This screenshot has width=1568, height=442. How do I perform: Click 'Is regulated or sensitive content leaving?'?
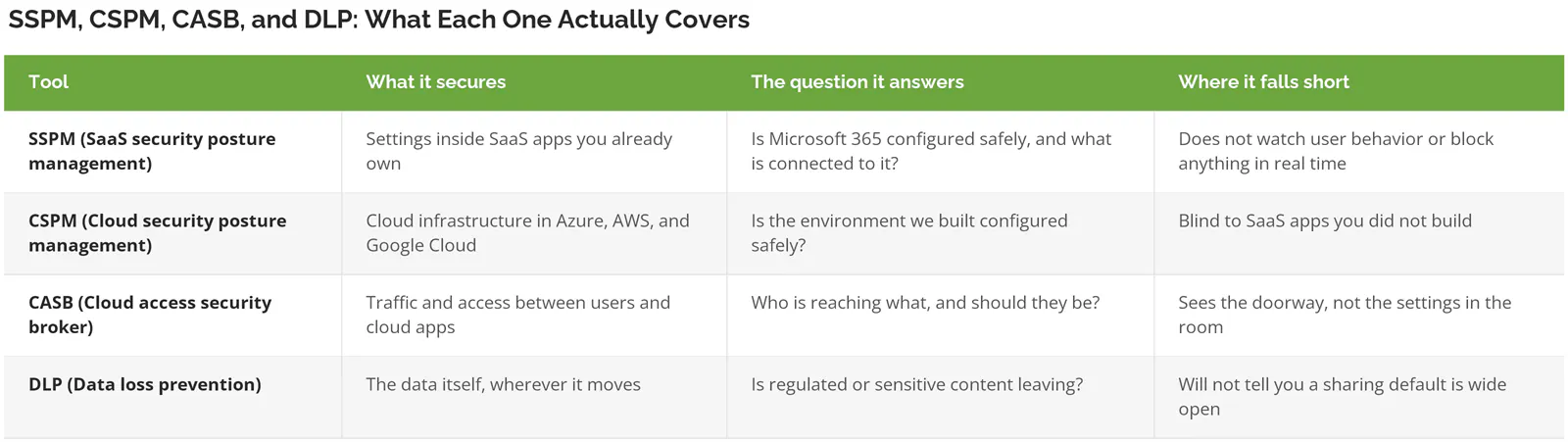tap(916, 384)
